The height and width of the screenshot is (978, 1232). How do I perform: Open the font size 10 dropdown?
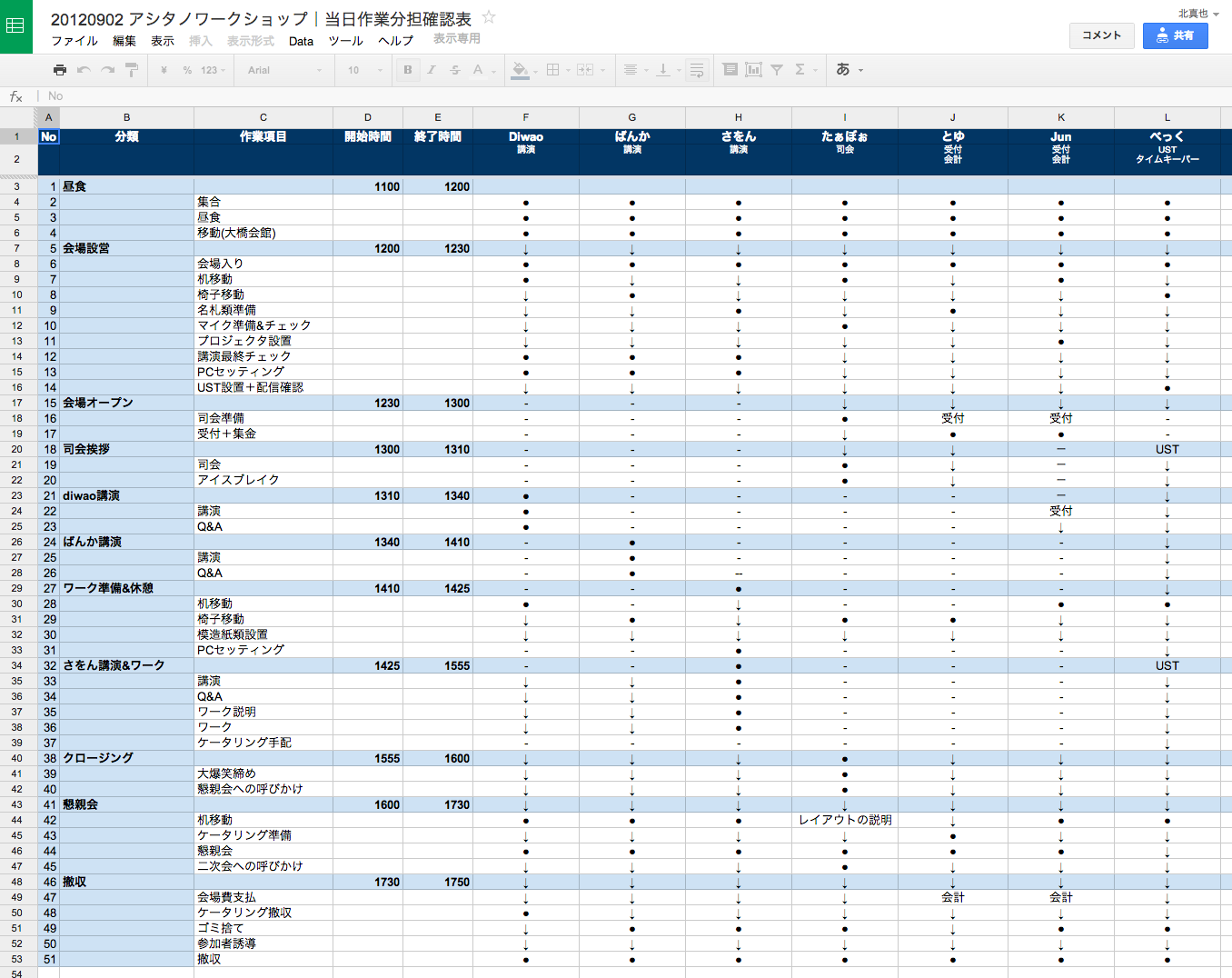click(x=365, y=70)
